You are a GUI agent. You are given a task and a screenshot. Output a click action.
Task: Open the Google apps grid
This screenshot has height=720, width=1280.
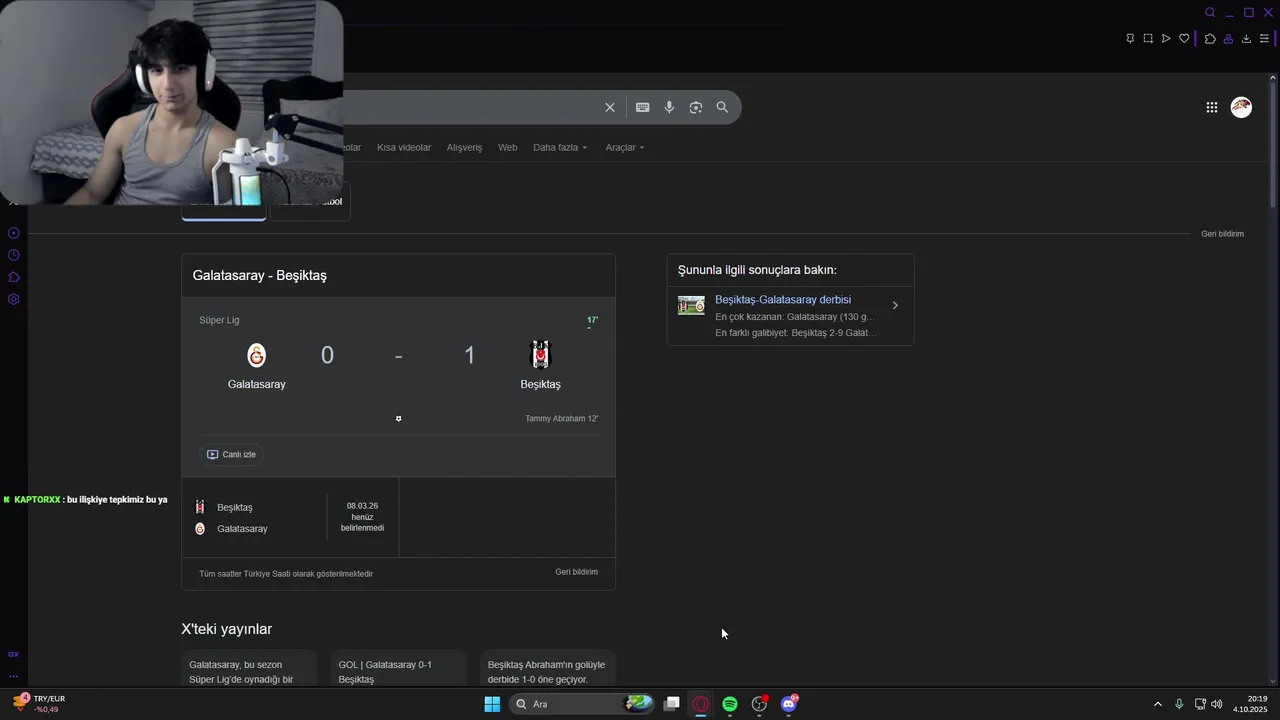coord(1212,107)
